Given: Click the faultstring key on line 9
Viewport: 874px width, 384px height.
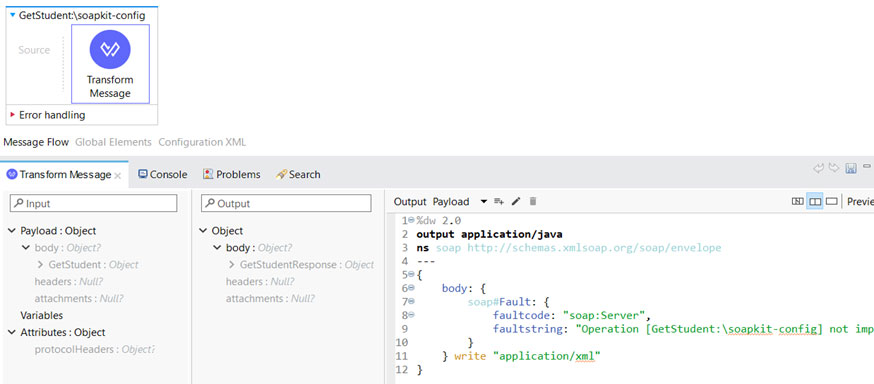Looking at the screenshot, I should coord(527,329).
